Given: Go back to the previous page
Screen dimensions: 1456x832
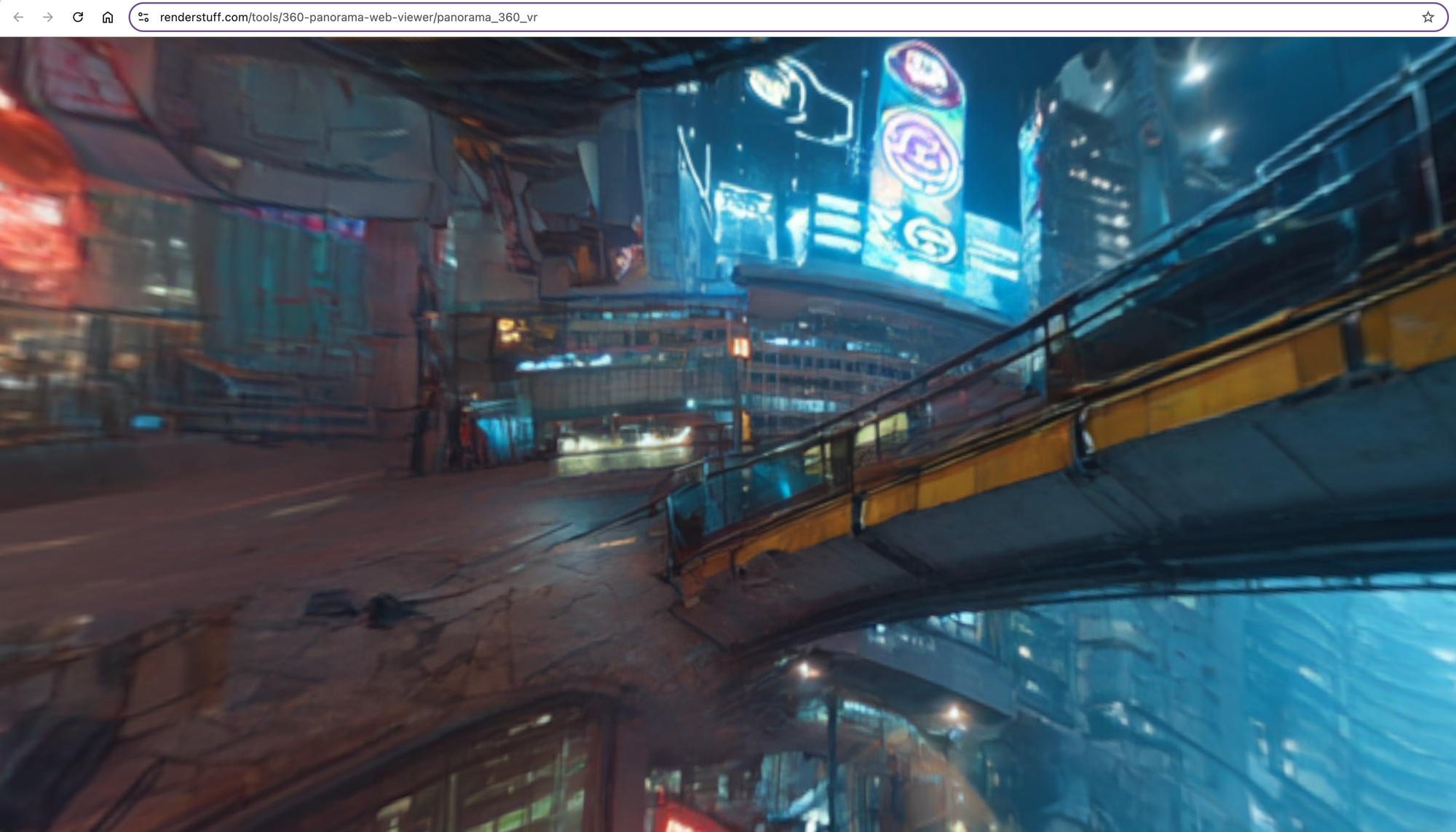Looking at the screenshot, I should tap(18, 17).
